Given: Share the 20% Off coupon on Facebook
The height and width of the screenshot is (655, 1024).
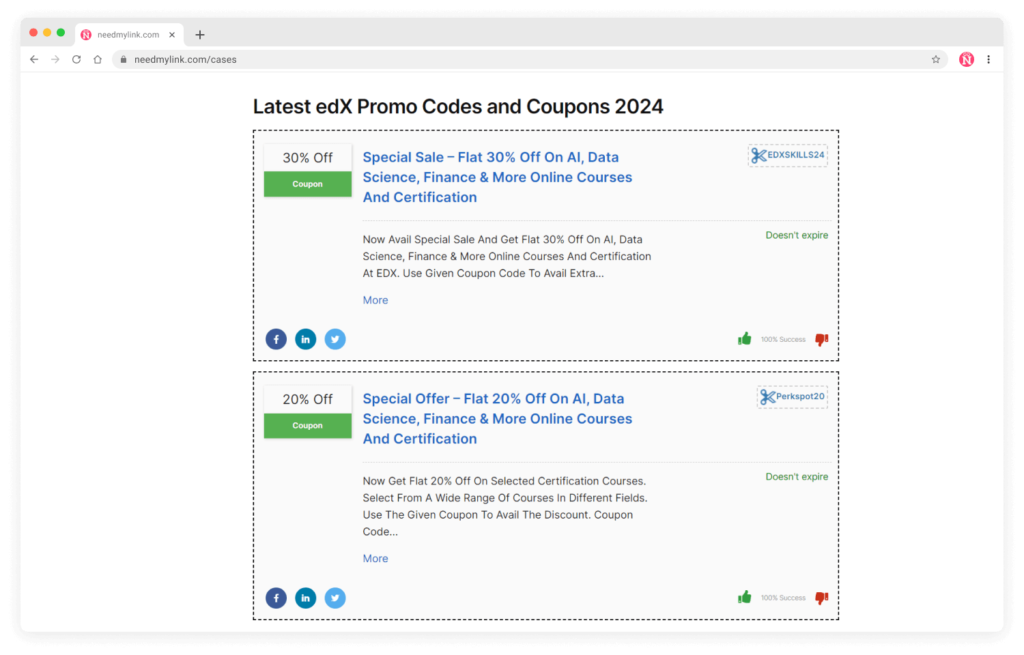Looking at the screenshot, I should (x=276, y=597).
